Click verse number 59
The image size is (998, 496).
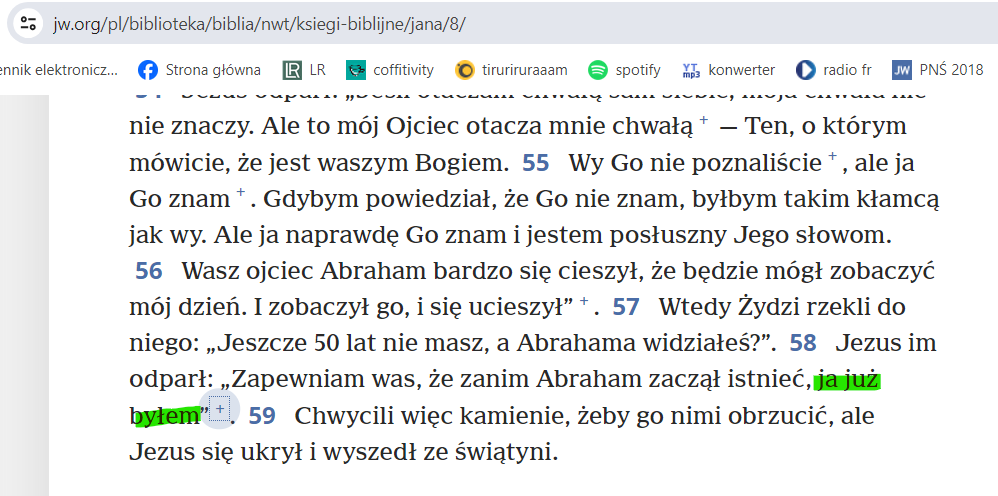coord(262,416)
